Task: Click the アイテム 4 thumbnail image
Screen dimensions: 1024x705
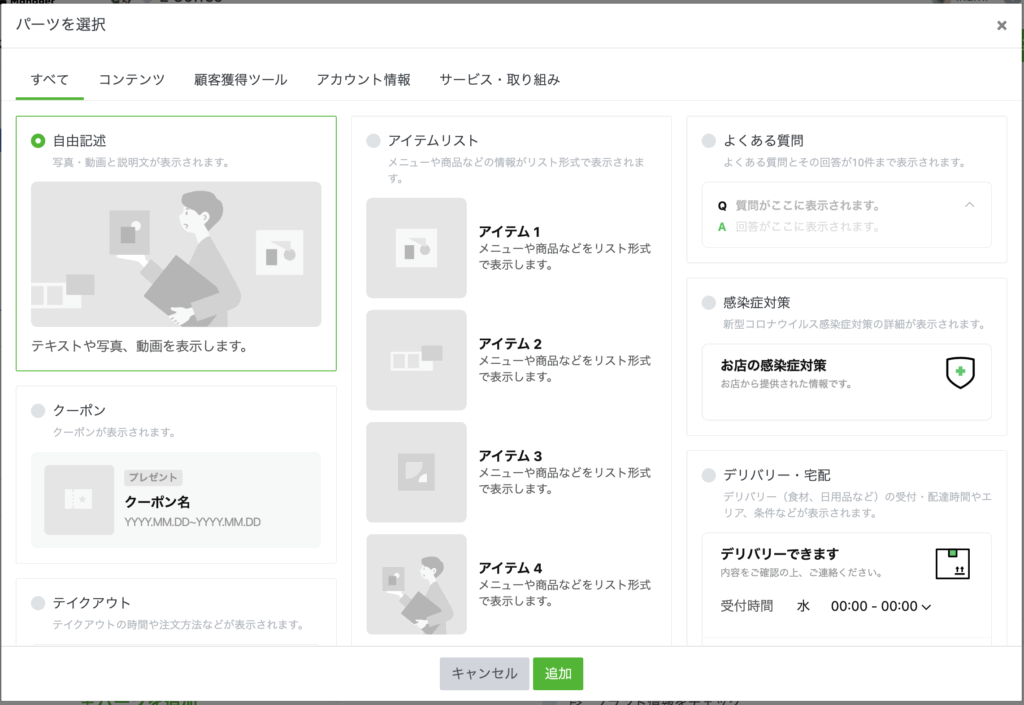Action: click(416, 584)
